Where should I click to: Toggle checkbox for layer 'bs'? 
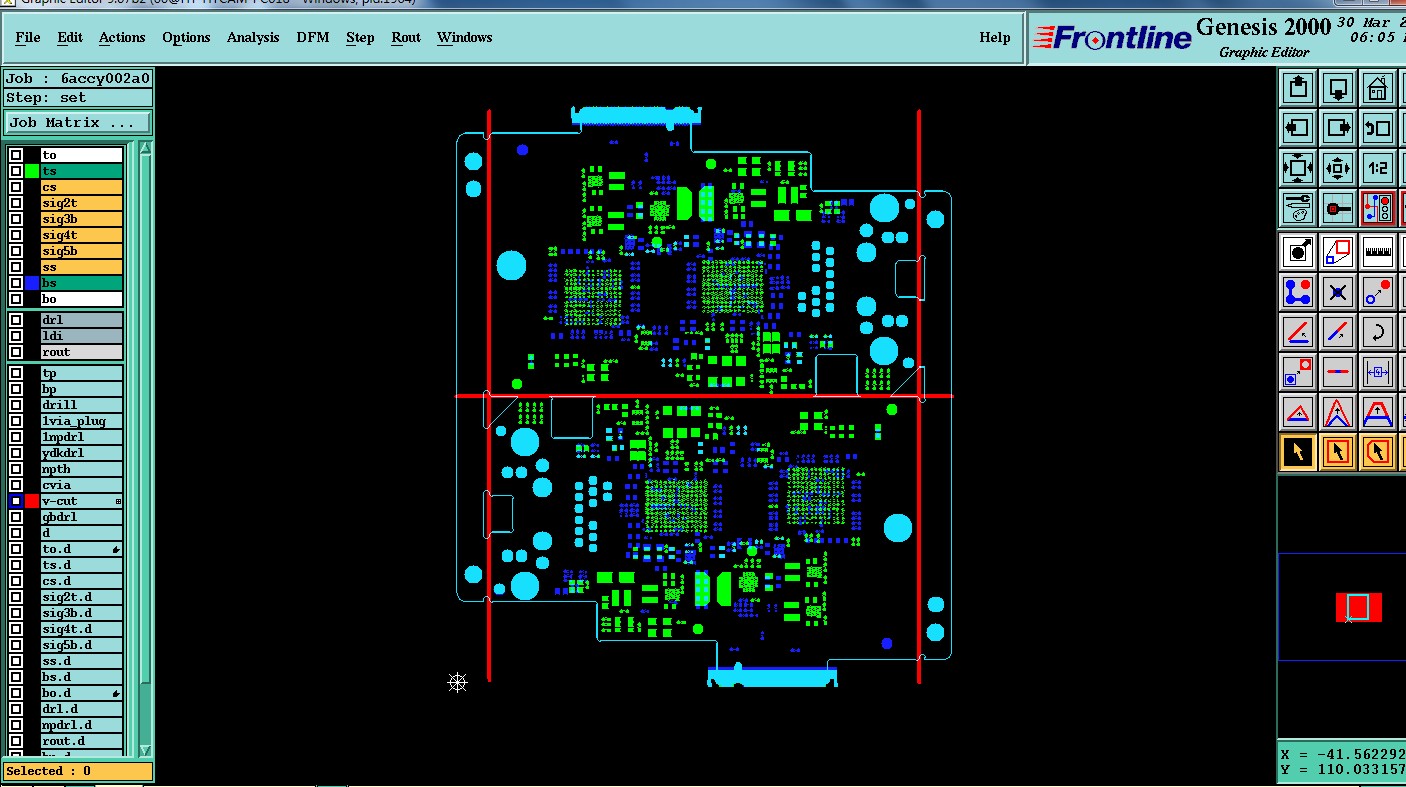click(x=16, y=283)
